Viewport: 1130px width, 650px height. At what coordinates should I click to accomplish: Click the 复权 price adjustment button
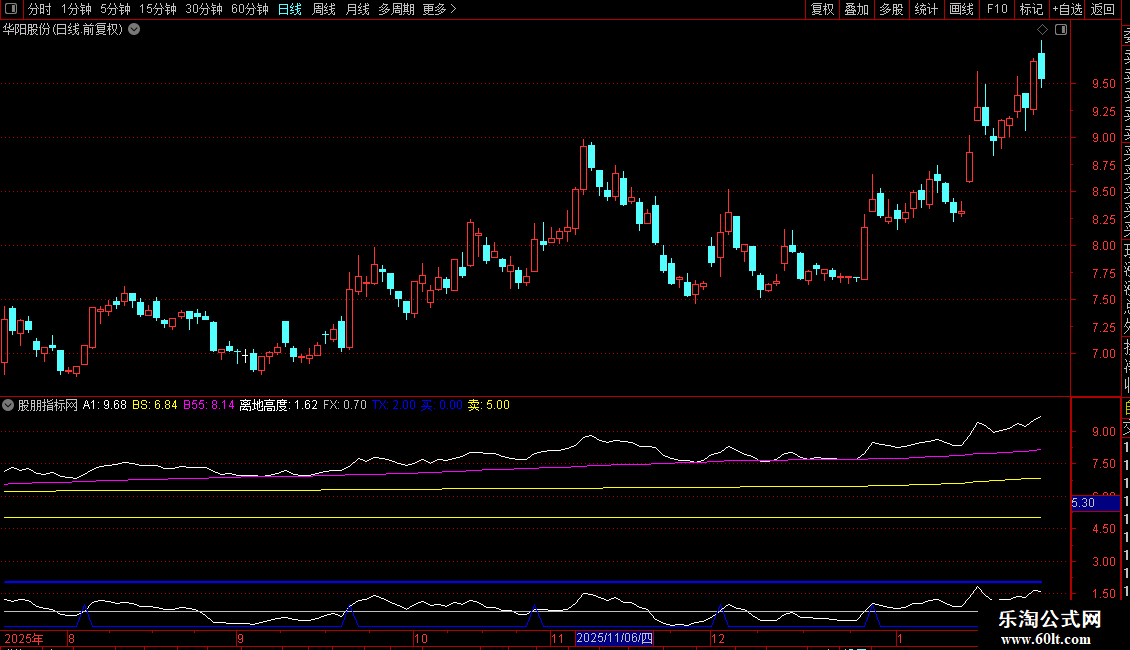pyautogui.click(x=822, y=9)
